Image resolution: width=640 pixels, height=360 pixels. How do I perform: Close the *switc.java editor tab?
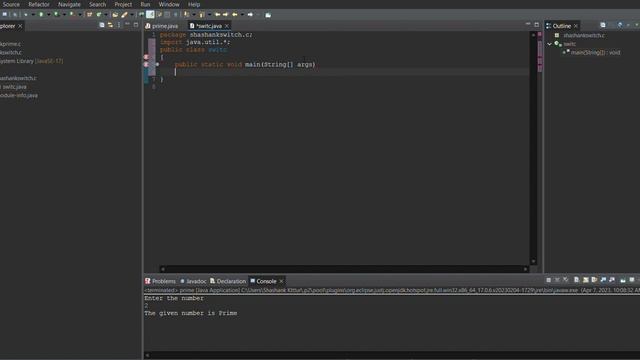coord(227,26)
